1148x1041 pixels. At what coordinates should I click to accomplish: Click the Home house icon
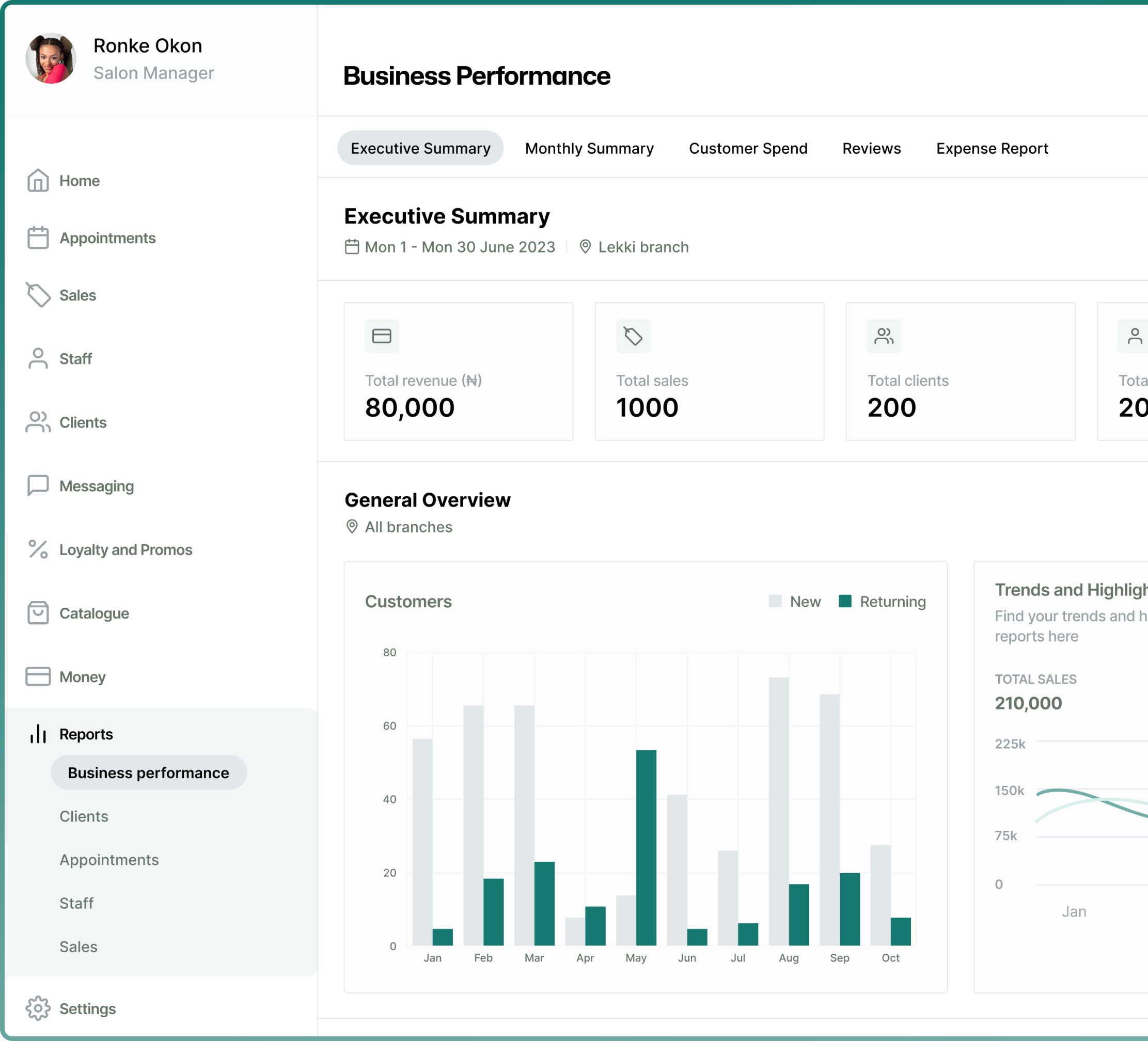pyautogui.click(x=38, y=181)
